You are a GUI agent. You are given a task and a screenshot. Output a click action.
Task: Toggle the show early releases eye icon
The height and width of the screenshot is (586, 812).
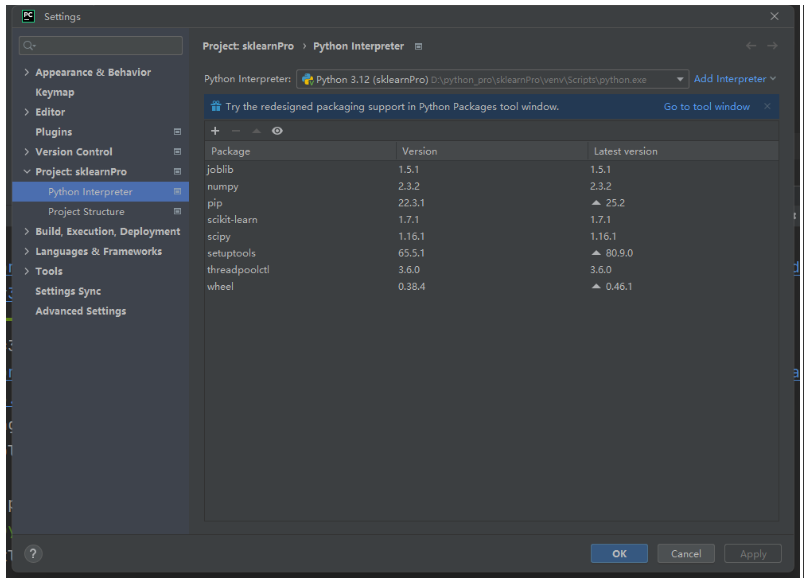278,131
